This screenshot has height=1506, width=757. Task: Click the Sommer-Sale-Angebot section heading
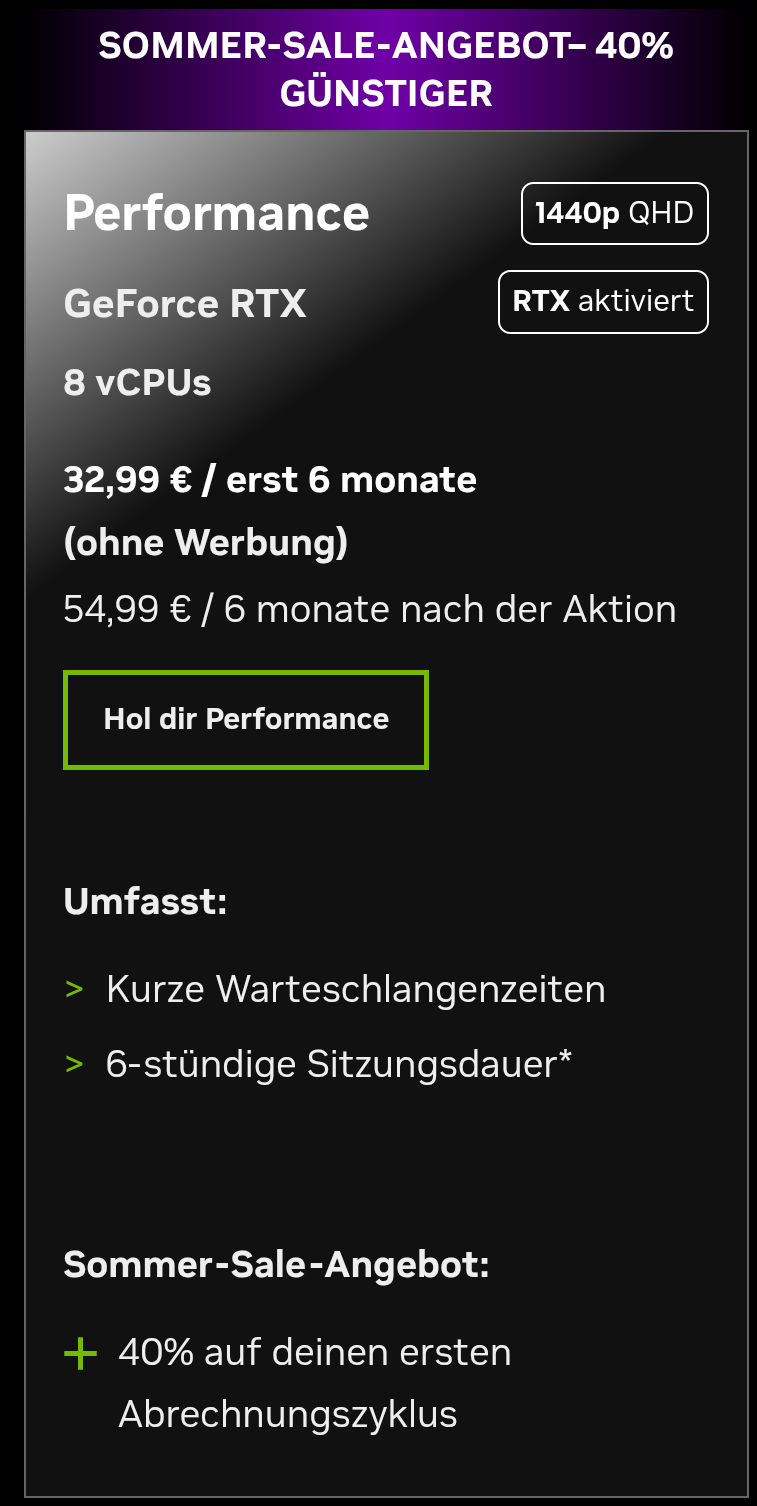[x=277, y=1264]
